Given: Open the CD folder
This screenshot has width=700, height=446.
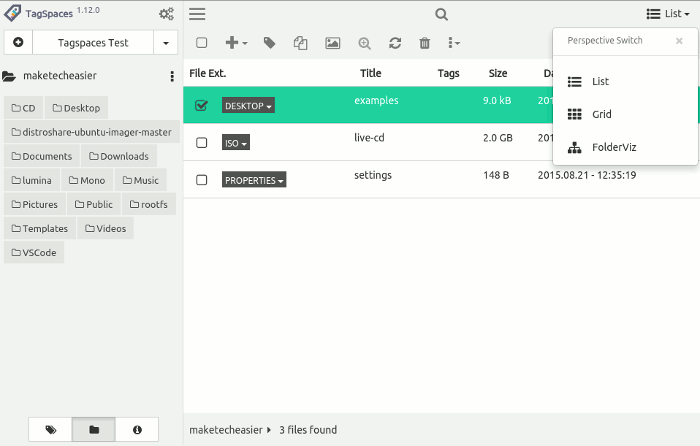Looking at the screenshot, I should coord(23,108).
